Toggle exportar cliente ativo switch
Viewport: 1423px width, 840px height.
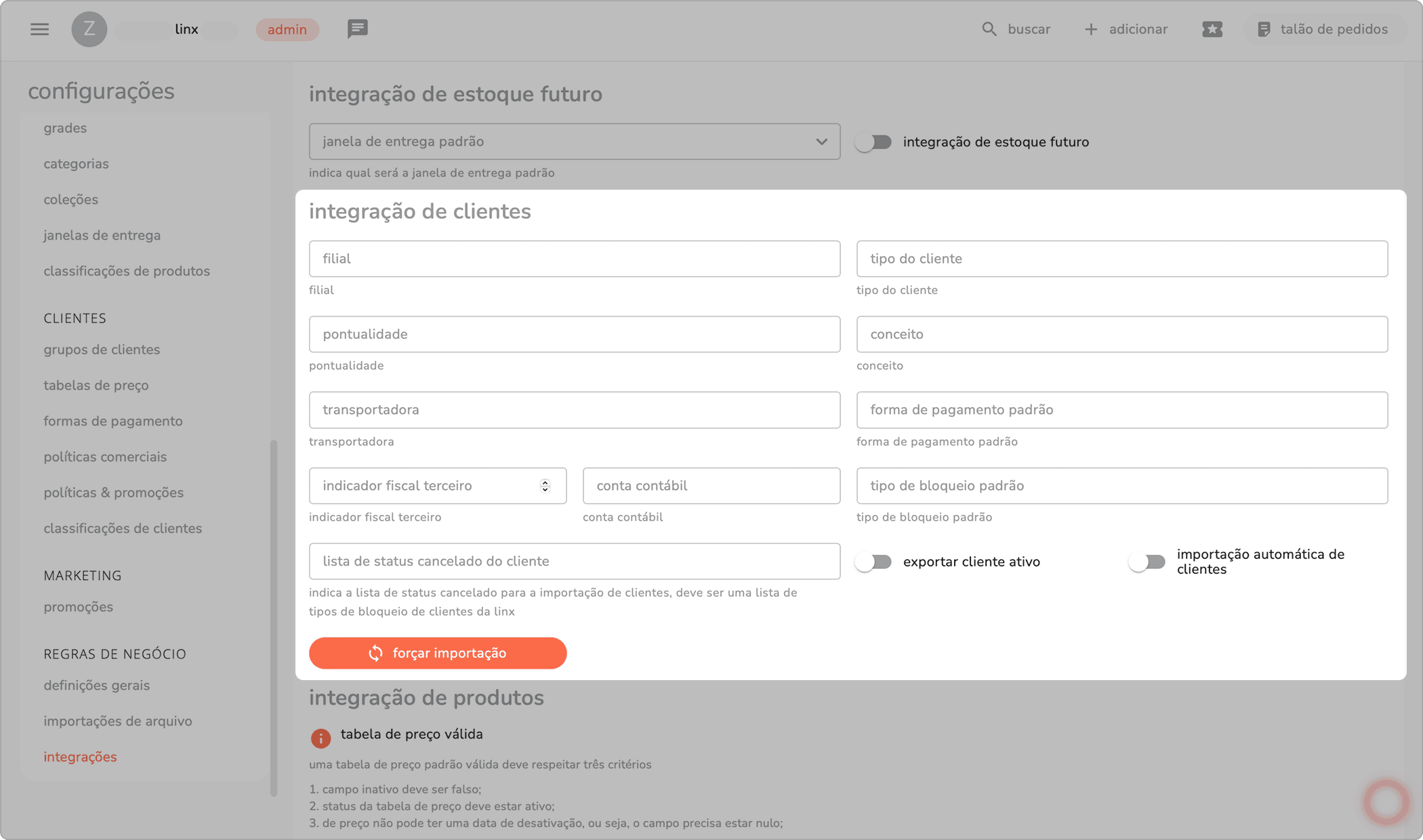coord(873,562)
